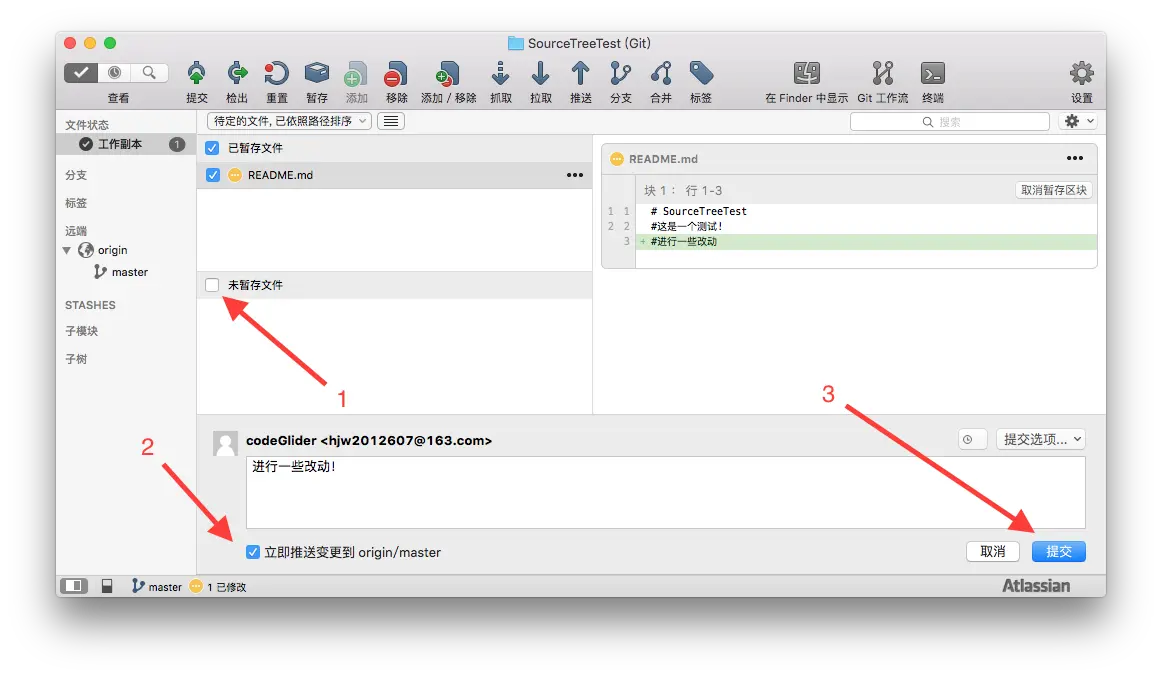This screenshot has width=1162, height=677.
Task: Select the 远端 sidebar section
Action: [76, 230]
